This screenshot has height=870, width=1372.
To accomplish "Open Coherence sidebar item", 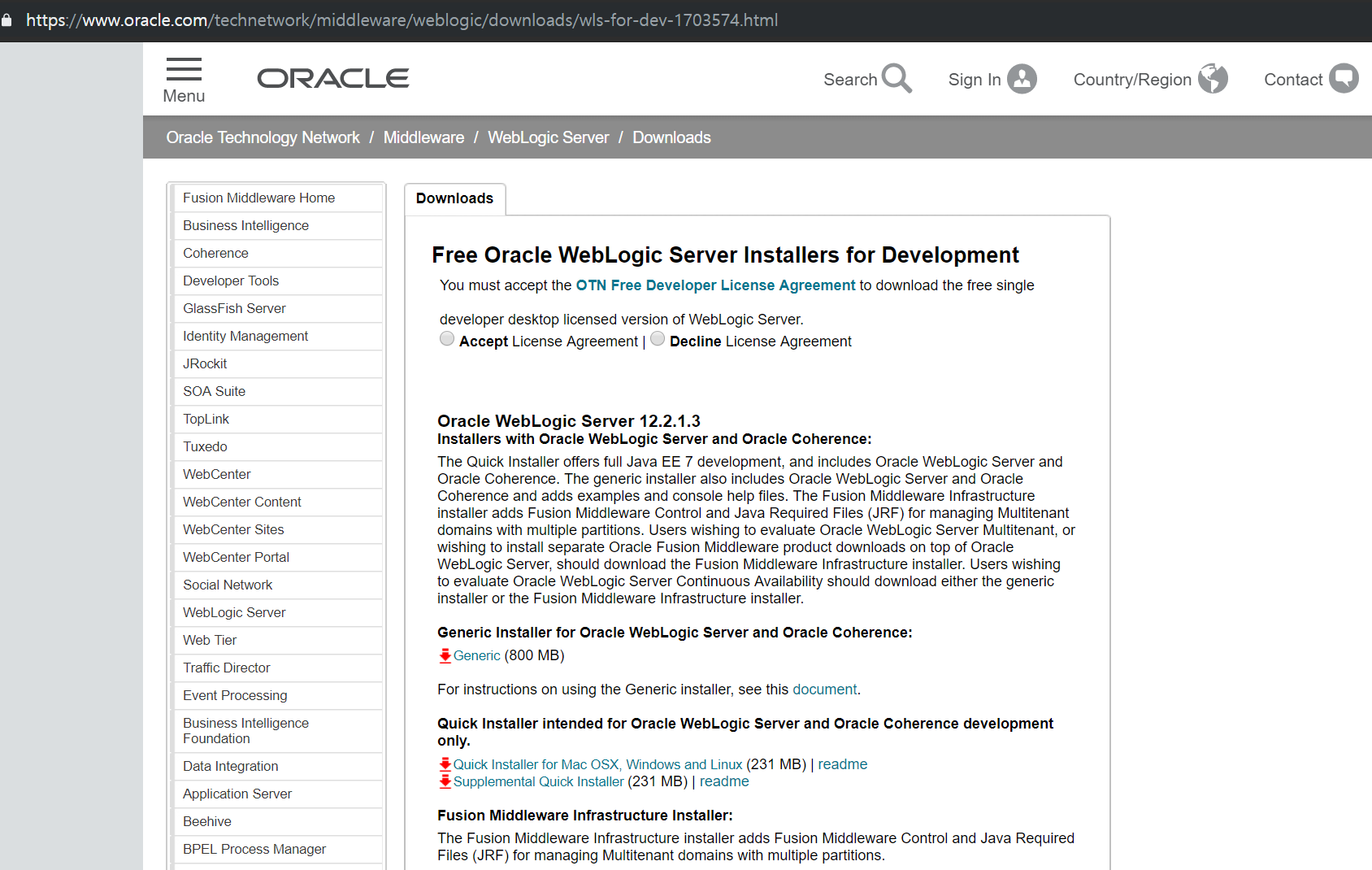I will pyautogui.click(x=277, y=253).
